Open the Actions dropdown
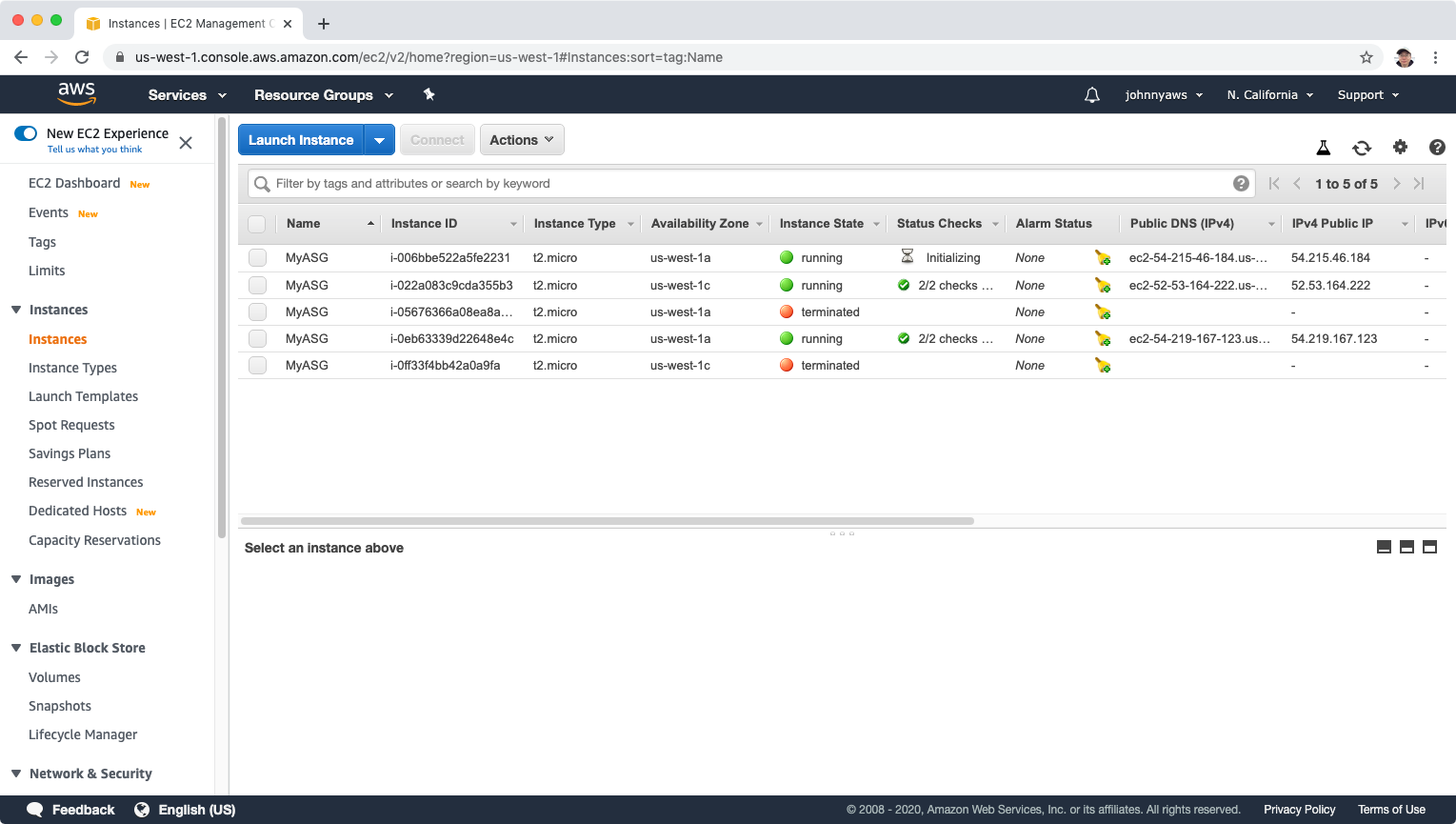1456x824 pixels. pos(522,140)
